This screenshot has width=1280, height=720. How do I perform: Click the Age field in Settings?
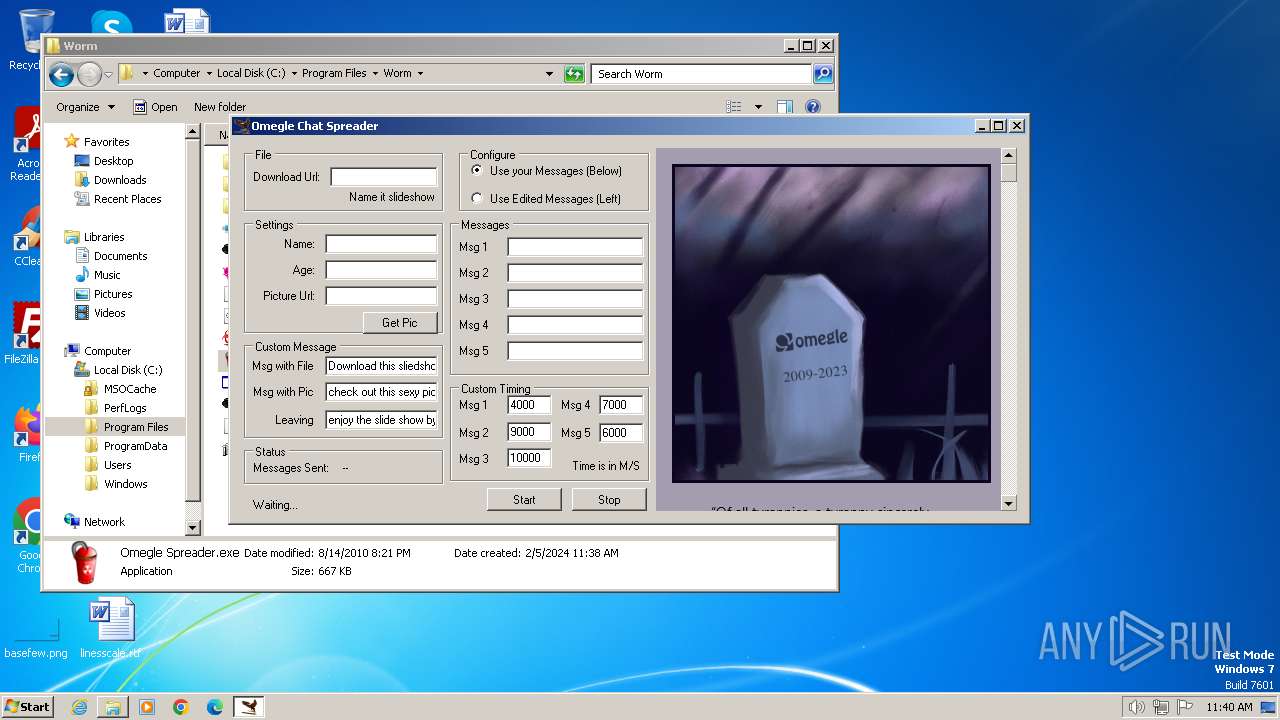381,270
